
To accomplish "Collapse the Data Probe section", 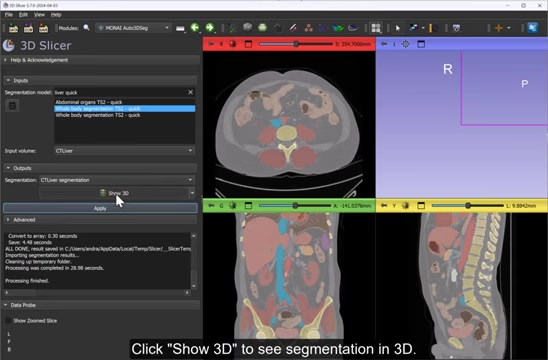I will (101, 305).
